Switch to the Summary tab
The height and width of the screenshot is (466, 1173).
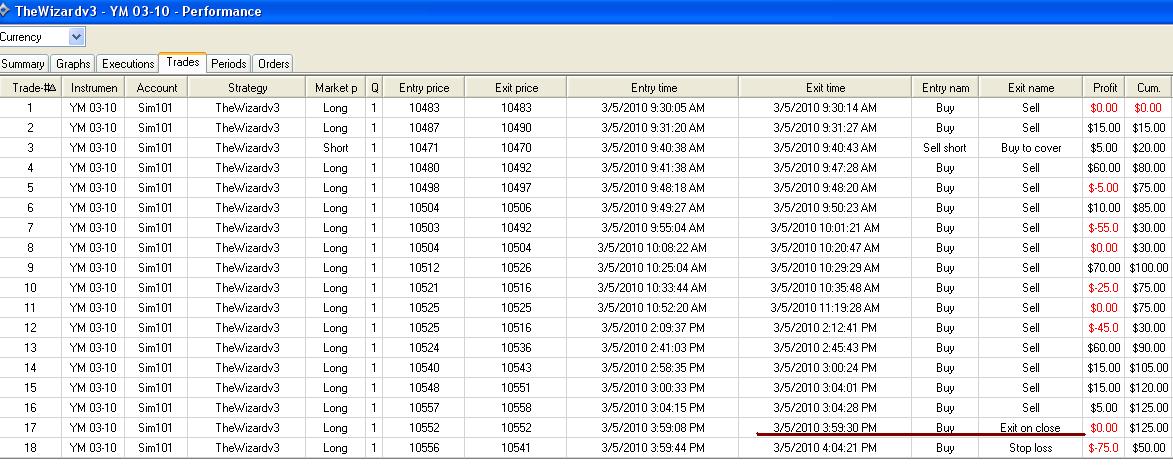click(23, 64)
